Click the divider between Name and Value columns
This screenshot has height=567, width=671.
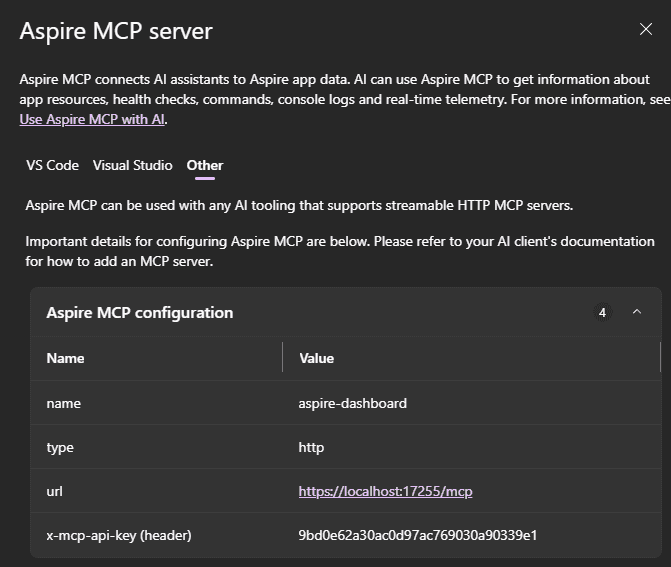(x=283, y=358)
